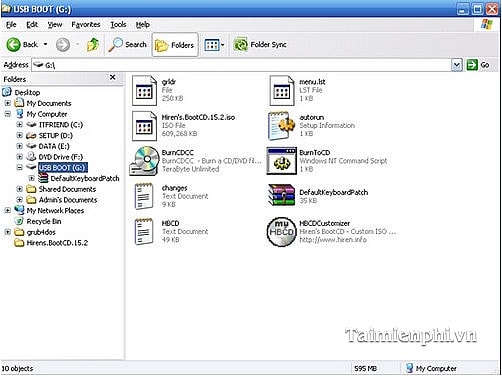The image size is (502, 377).
Task: Open the Help menu
Action: pyautogui.click(x=143, y=25)
